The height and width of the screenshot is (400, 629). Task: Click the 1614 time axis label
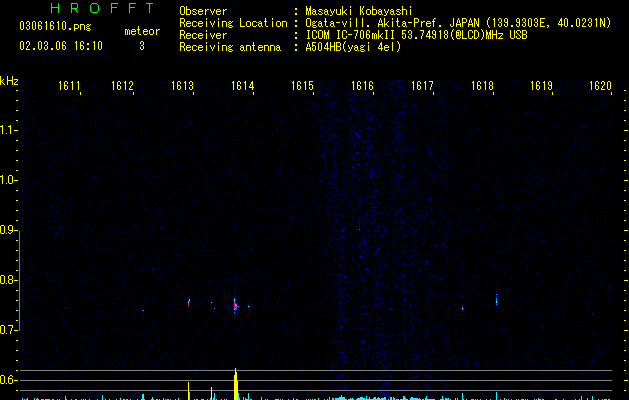(243, 86)
